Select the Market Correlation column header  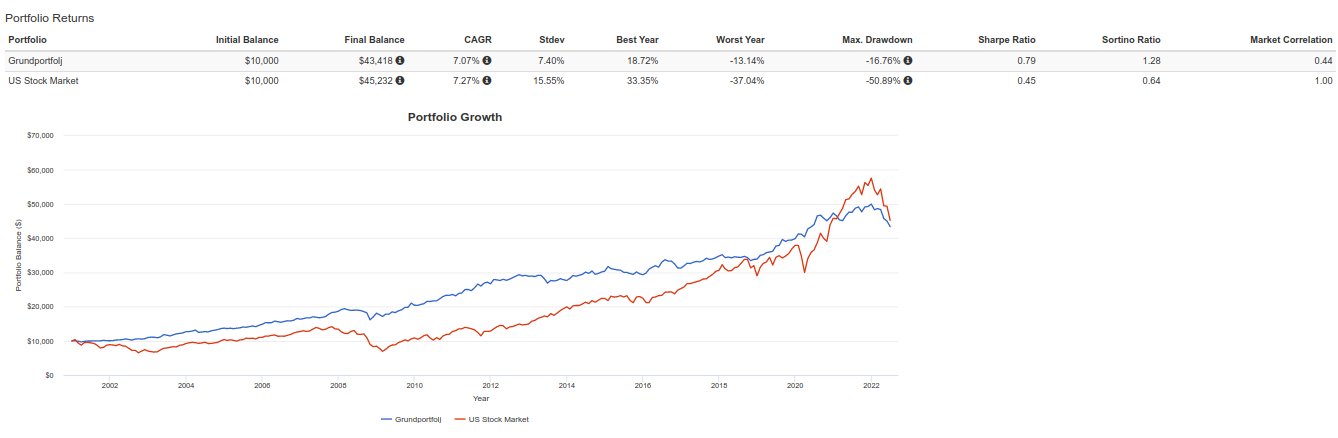click(1291, 40)
